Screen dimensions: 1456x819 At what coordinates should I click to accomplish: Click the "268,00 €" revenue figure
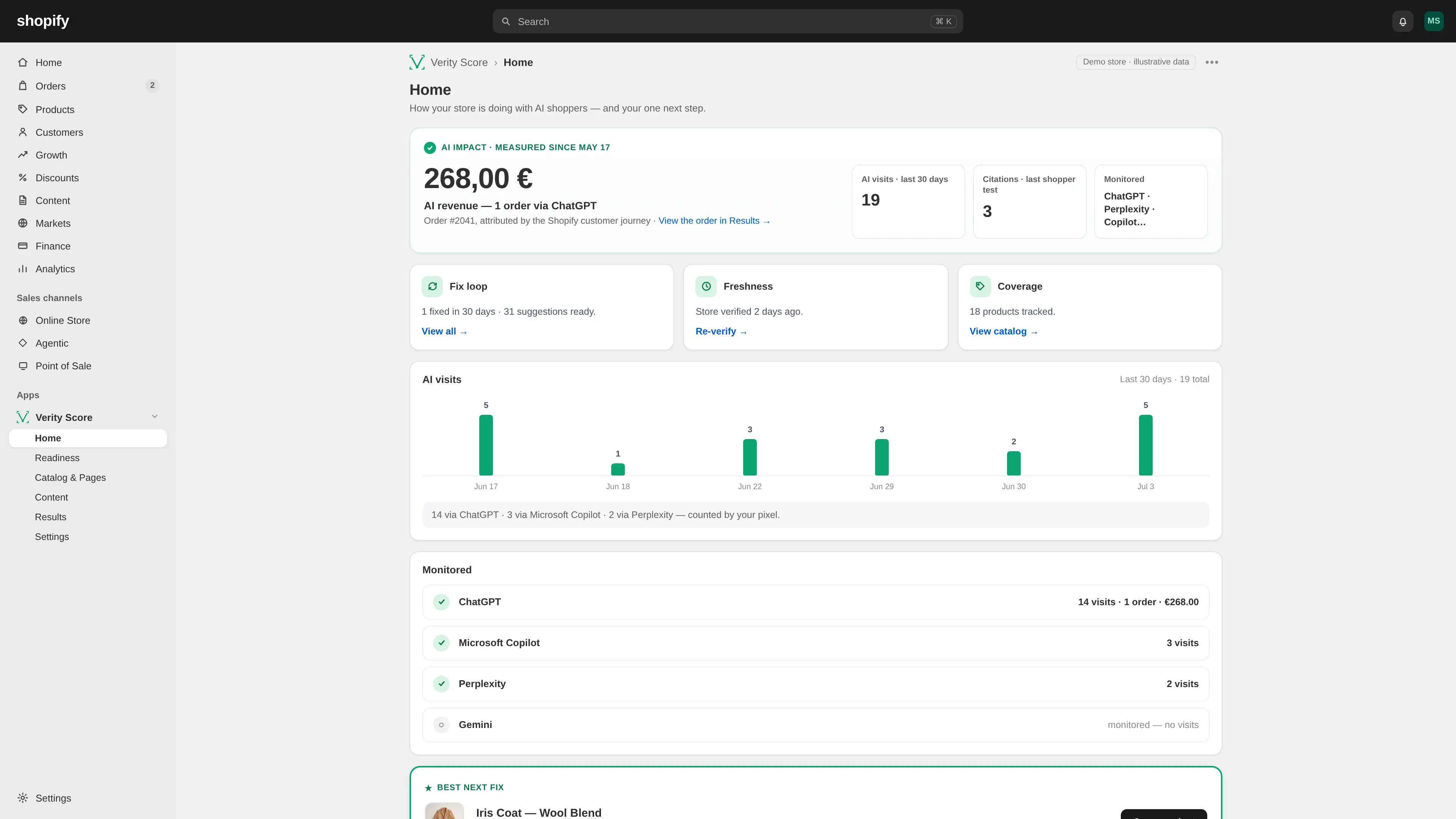478,179
